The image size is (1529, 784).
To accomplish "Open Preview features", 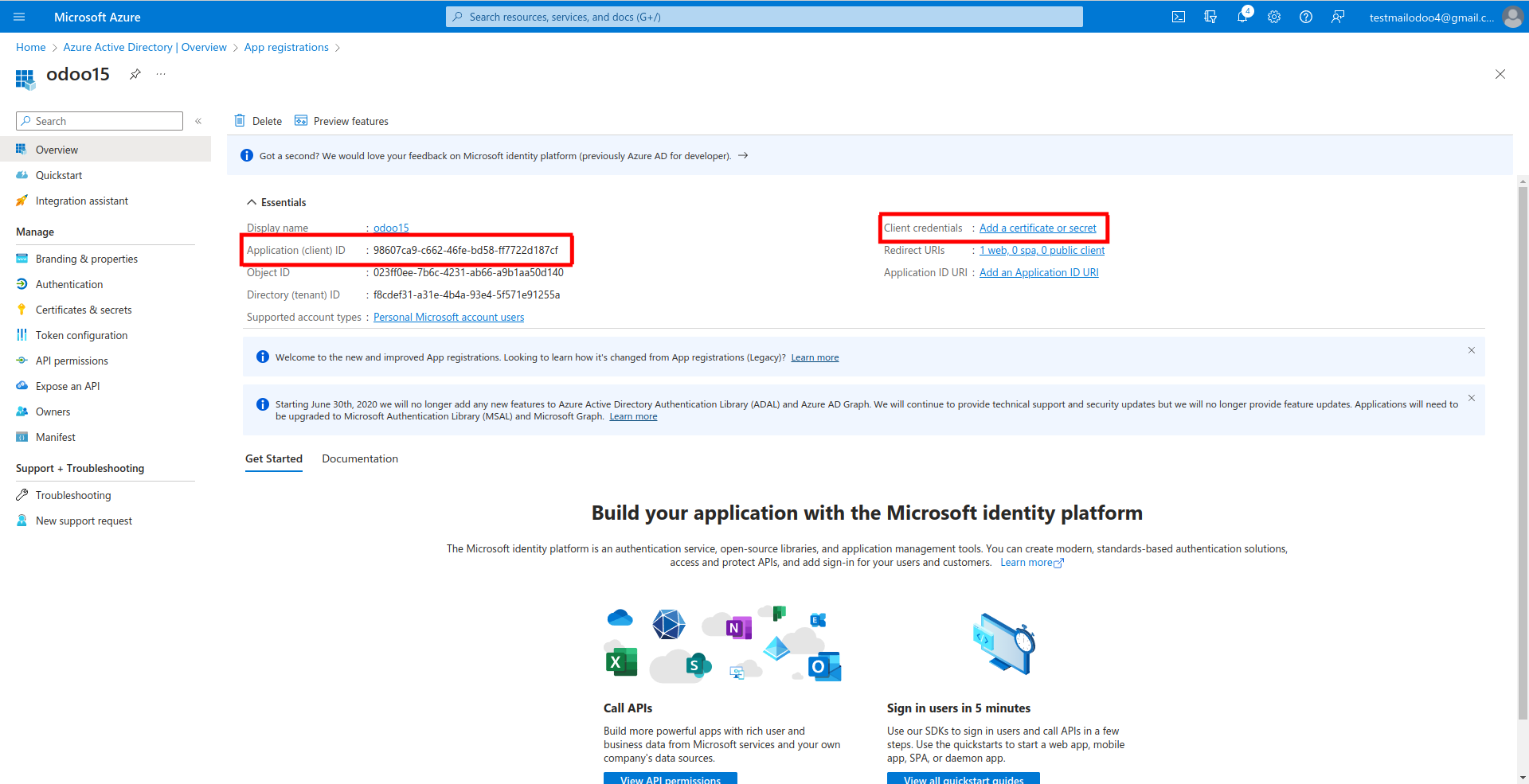I will pos(342,121).
